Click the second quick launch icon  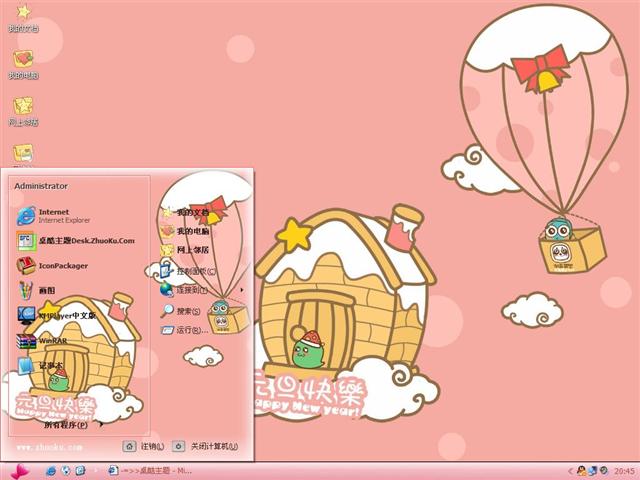pyautogui.click(x=65, y=471)
